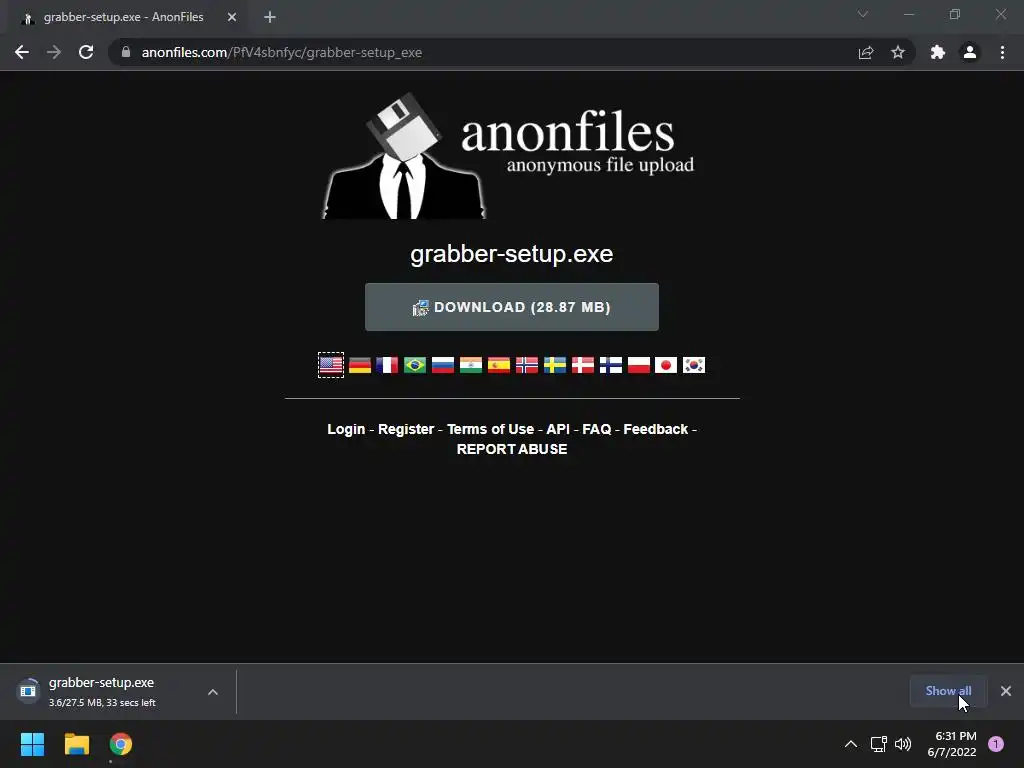Open the taskbar clock and date
Image resolution: width=1024 pixels, height=768 pixels.
click(x=952, y=744)
